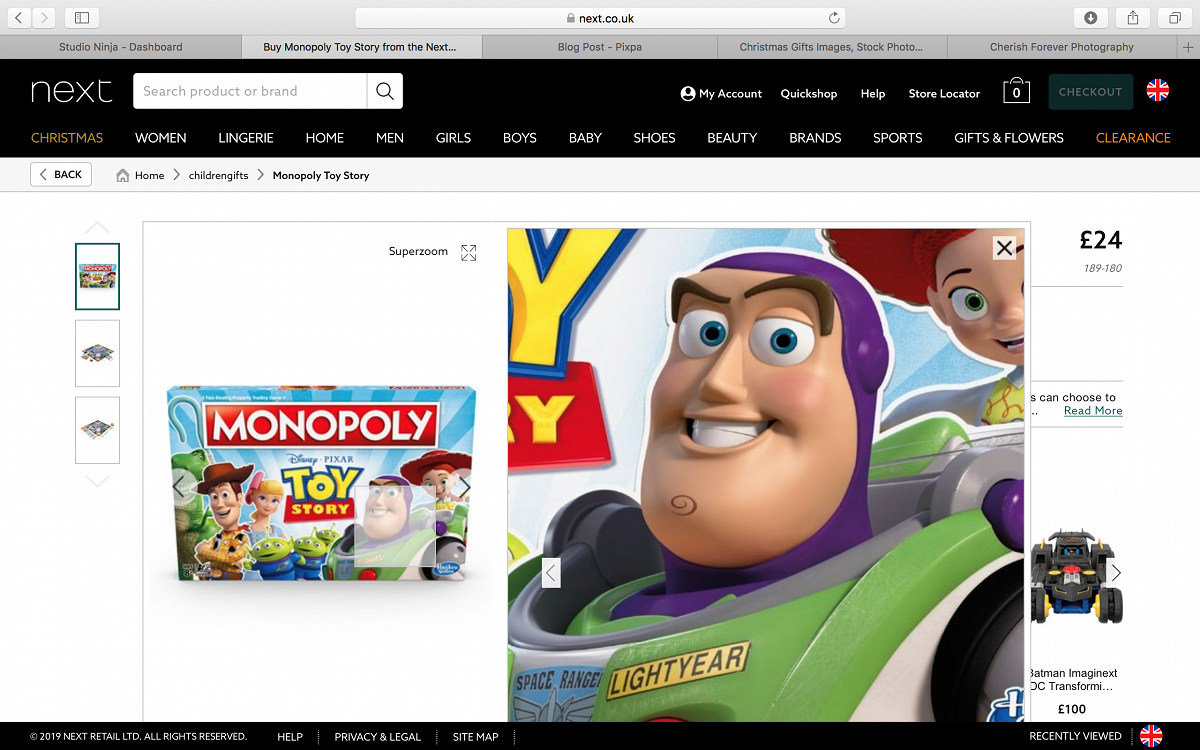Add a new tab with plus icon
This screenshot has height=750, width=1200.
pos(1189,47)
